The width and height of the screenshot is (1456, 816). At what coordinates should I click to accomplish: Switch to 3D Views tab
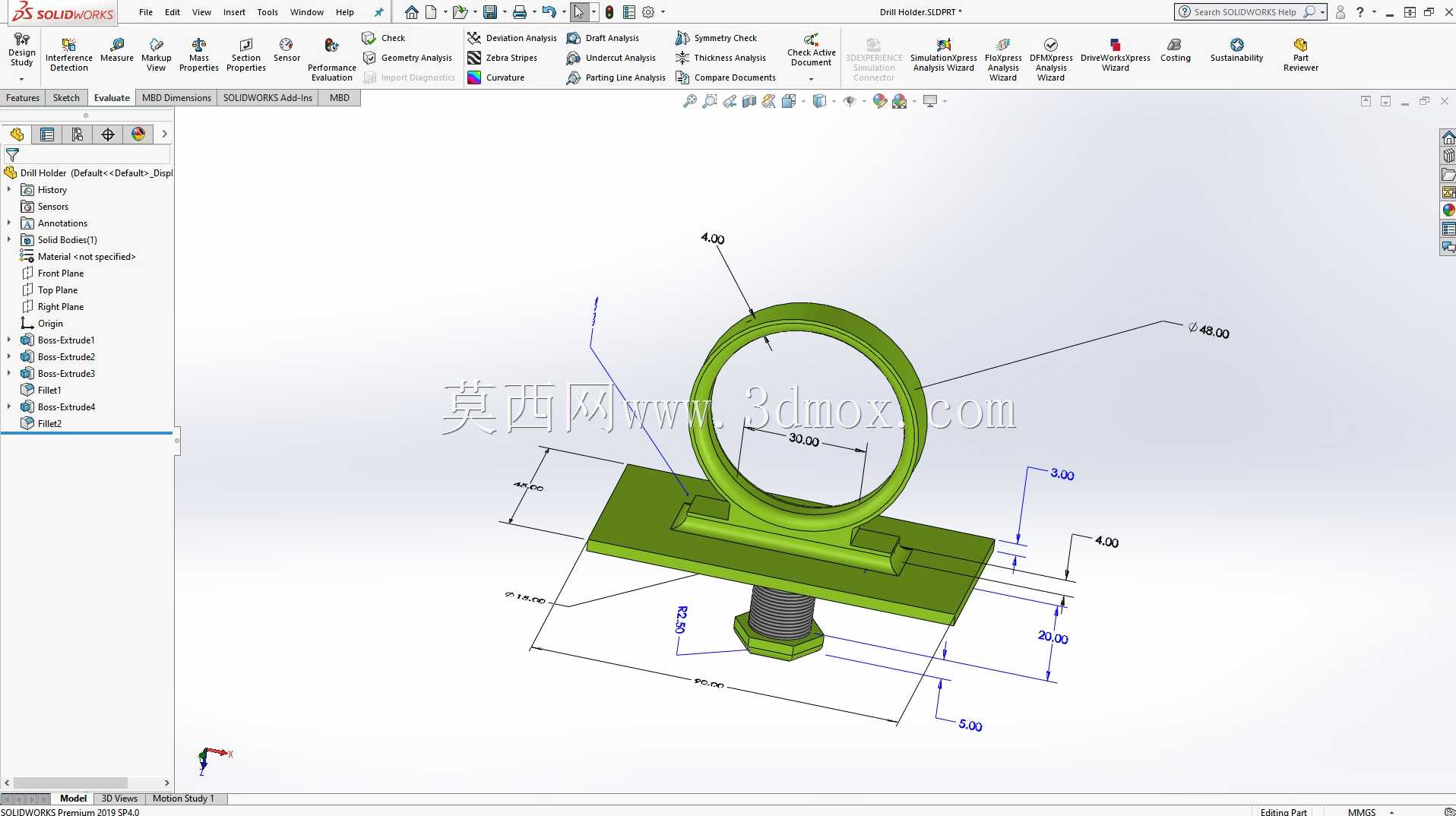119,799
